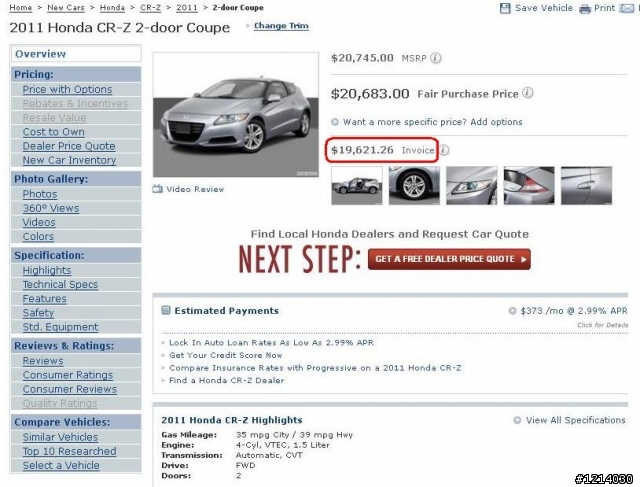Click the arrow beside View All Specifications
Screen dimensions: 640x487
tap(517, 420)
